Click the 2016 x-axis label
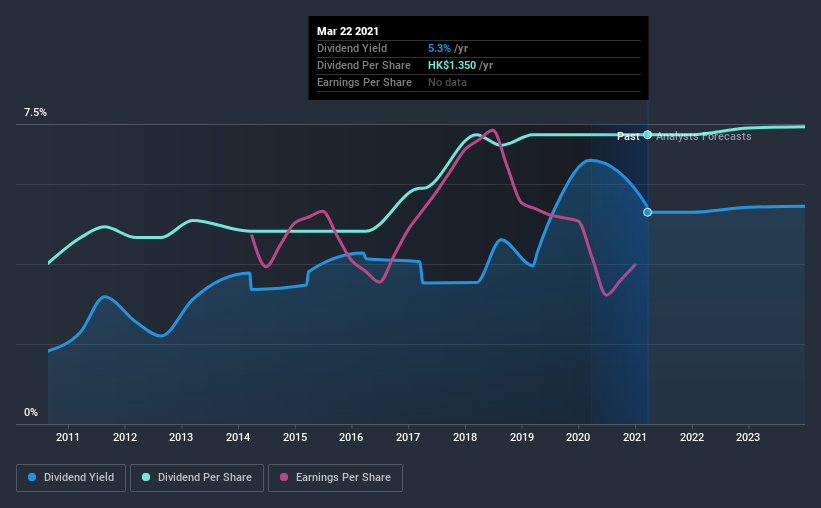This screenshot has height=508, width=821. (351, 437)
